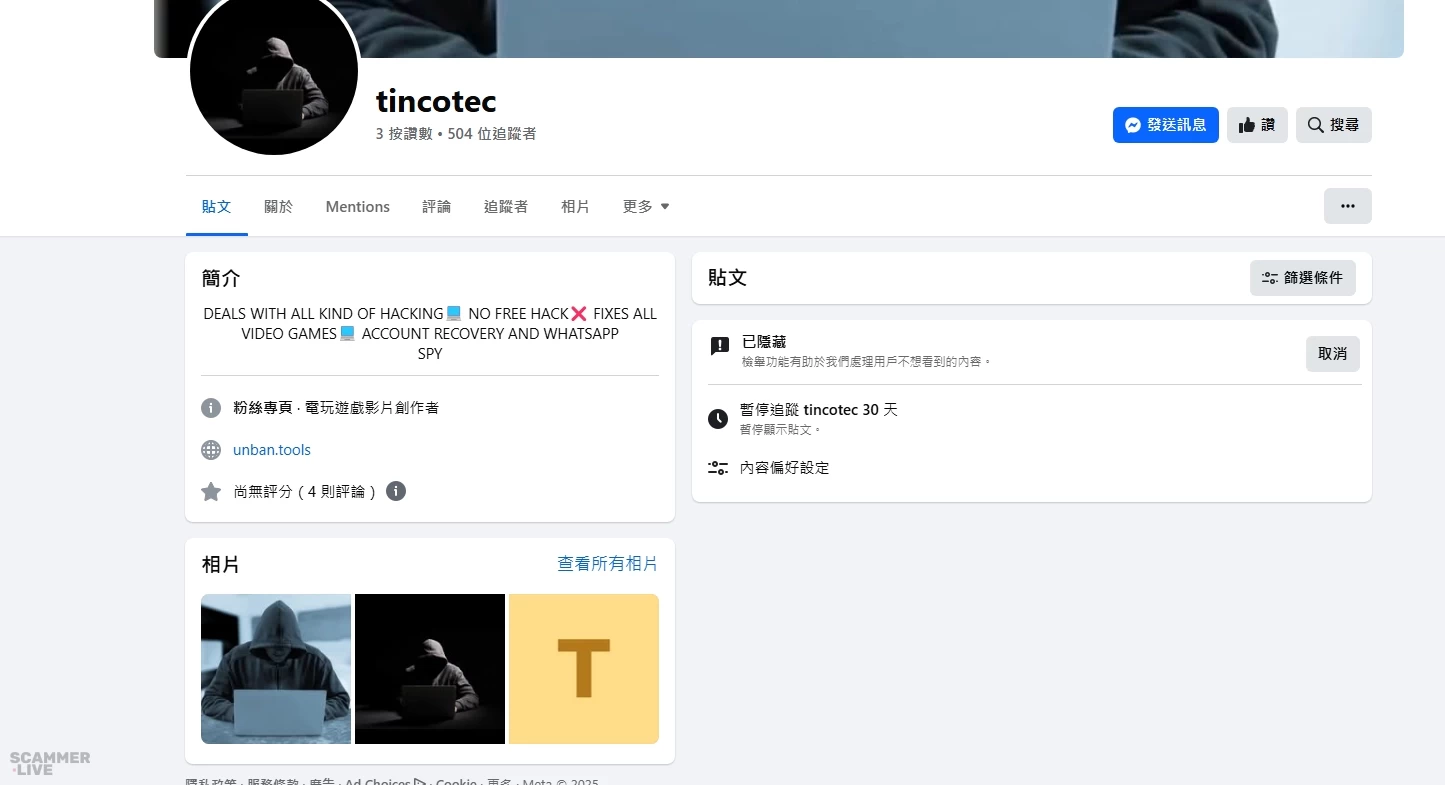Open the three-dot more options button
This screenshot has height=785, width=1445.
coord(1347,206)
